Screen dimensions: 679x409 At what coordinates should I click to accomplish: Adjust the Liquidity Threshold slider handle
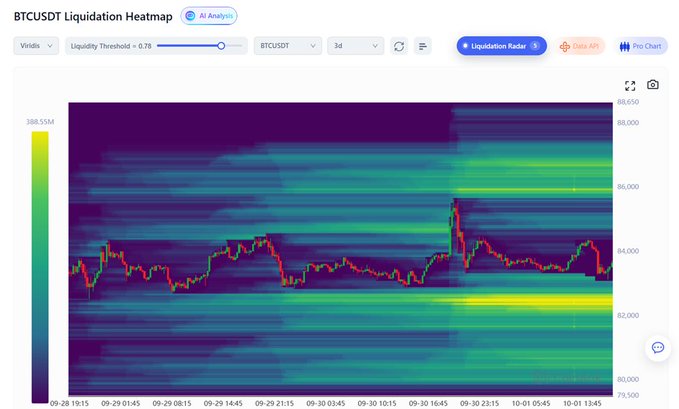click(x=221, y=46)
